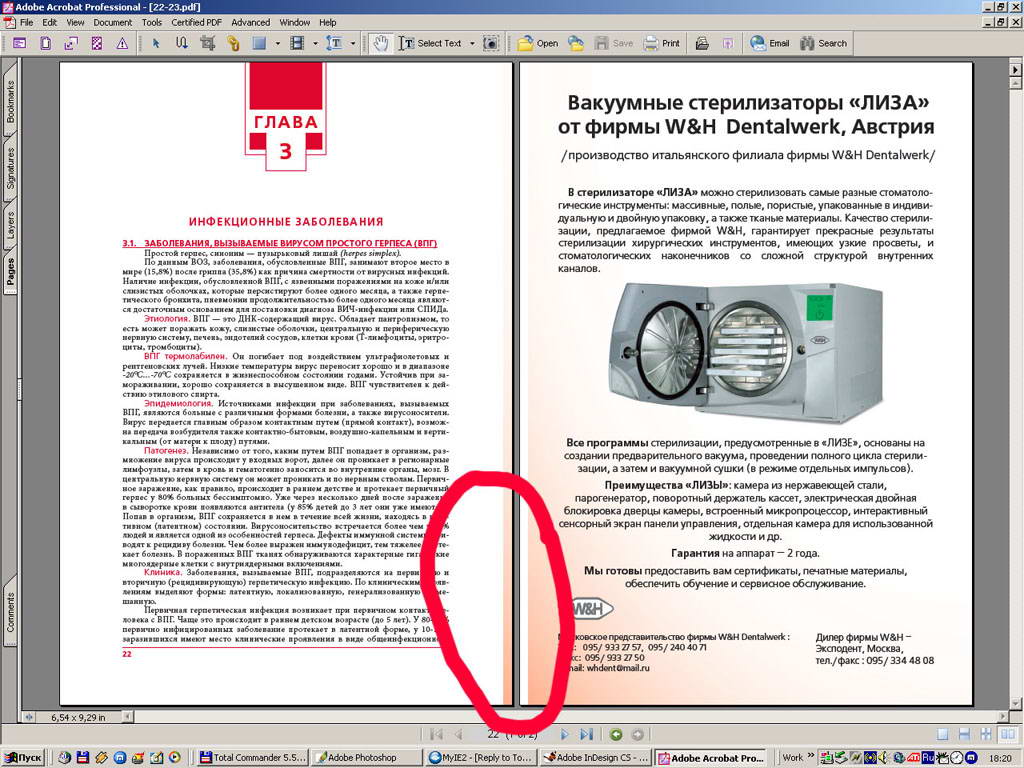Switch to Total Commander in taskbar

251,758
